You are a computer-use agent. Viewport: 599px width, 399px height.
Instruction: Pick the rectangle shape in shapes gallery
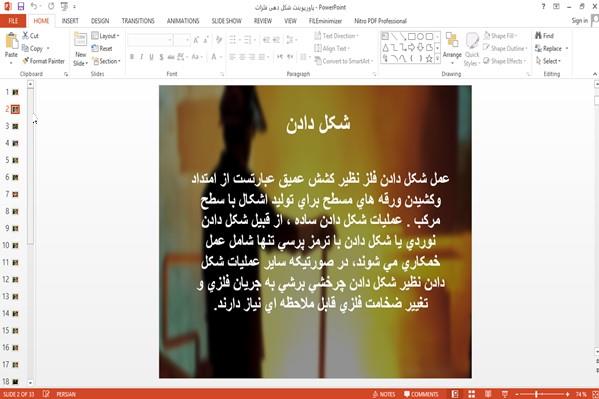(412, 37)
